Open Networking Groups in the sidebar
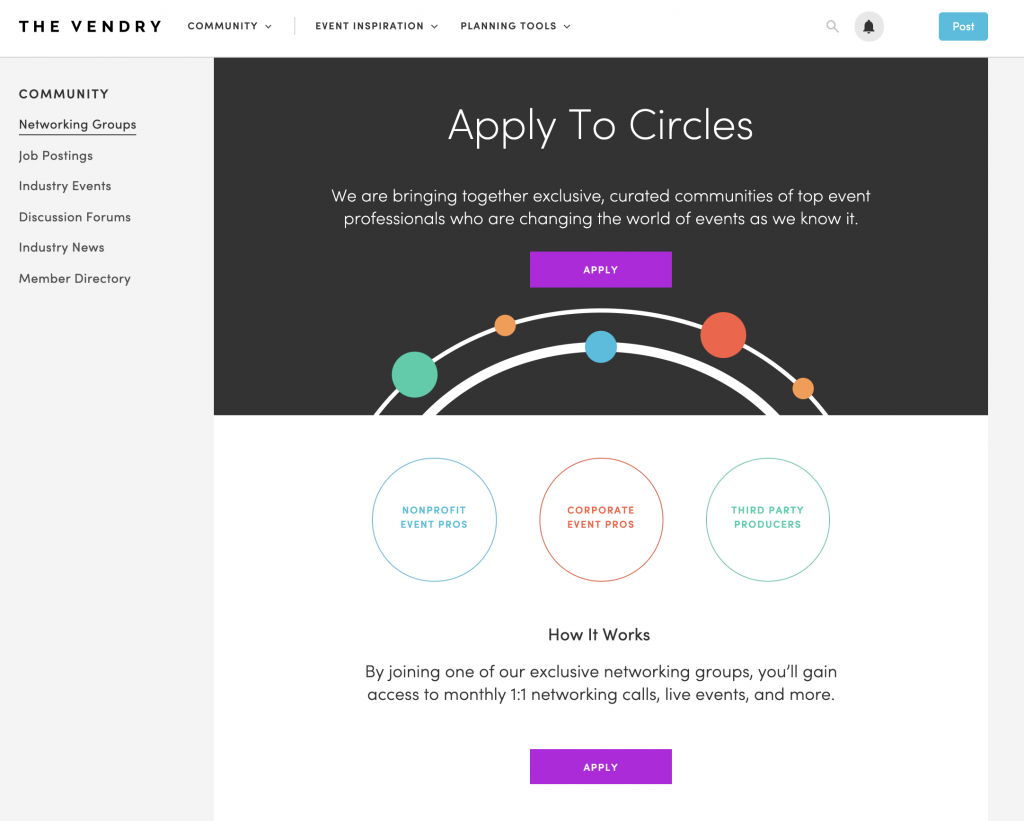Screen dimensions: 1024x821 [78, 125]
